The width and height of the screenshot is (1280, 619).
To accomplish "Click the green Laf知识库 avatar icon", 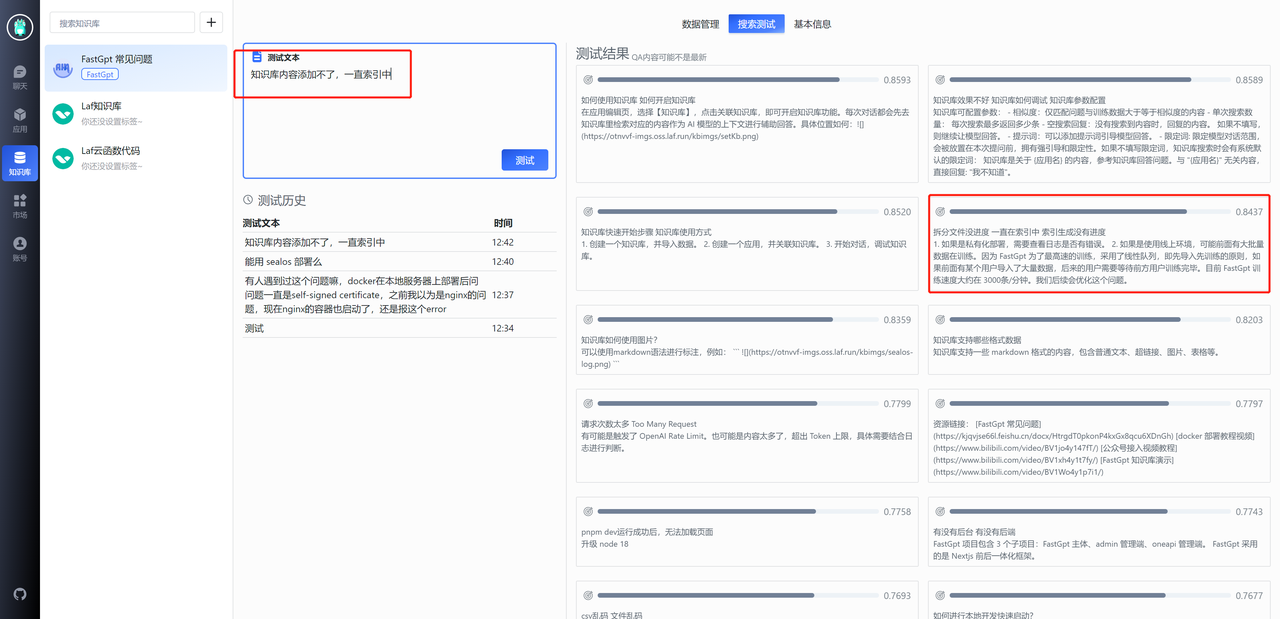I will [x=62, y=112].
